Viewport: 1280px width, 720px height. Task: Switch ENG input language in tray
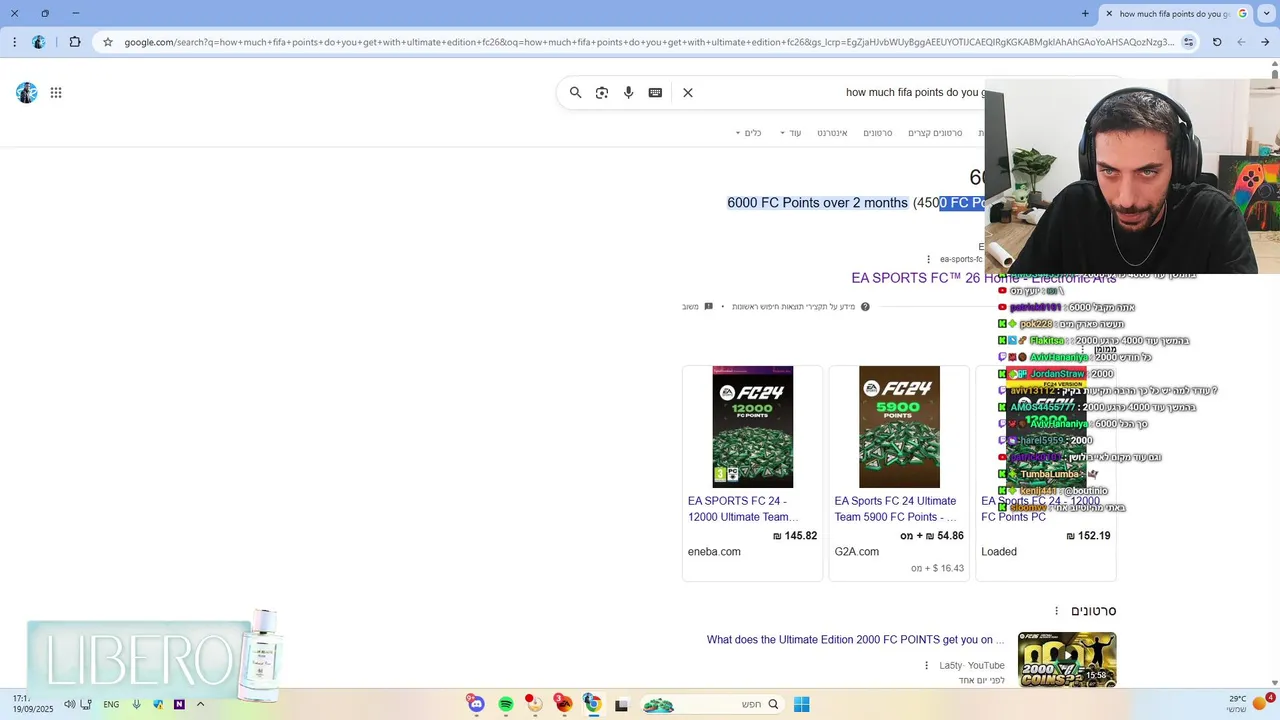pos(111,704)
